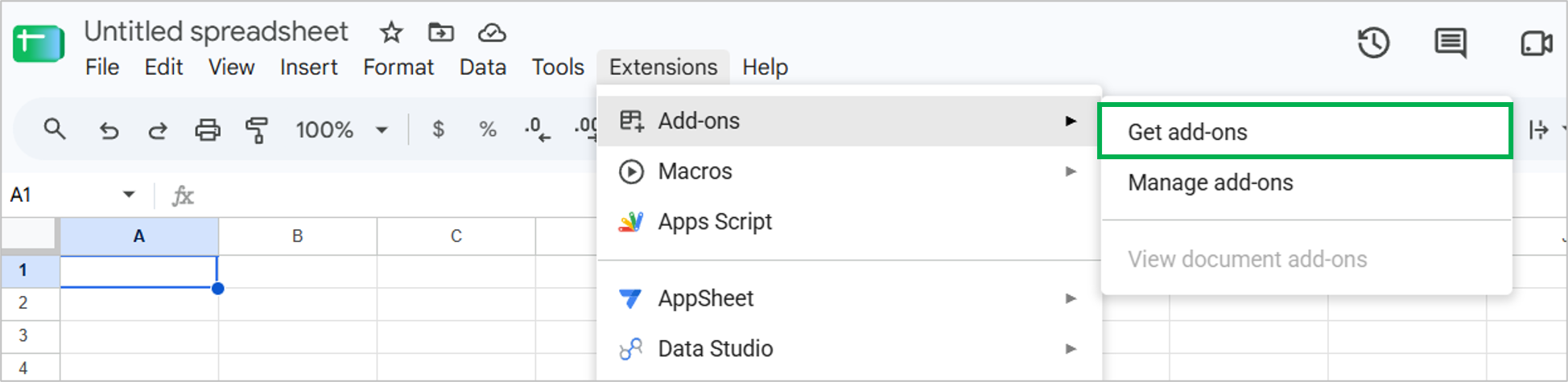Screen dimensions: 1568x382
Task: Expand the Data Studio submenu arrow
Action: coord(1071,349)
